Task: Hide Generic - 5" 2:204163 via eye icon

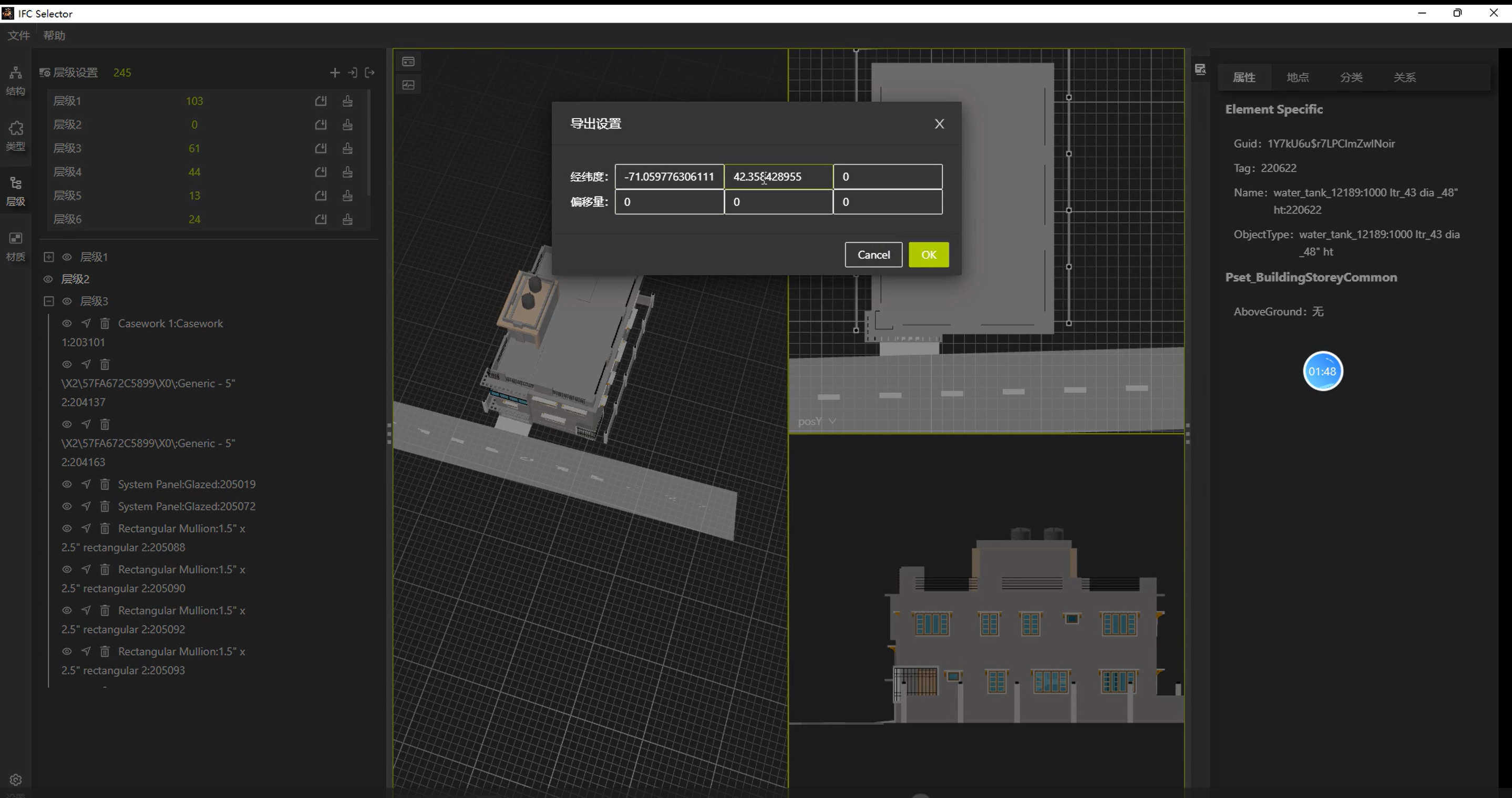Action: pyautogui.click(x=67, y=424)
